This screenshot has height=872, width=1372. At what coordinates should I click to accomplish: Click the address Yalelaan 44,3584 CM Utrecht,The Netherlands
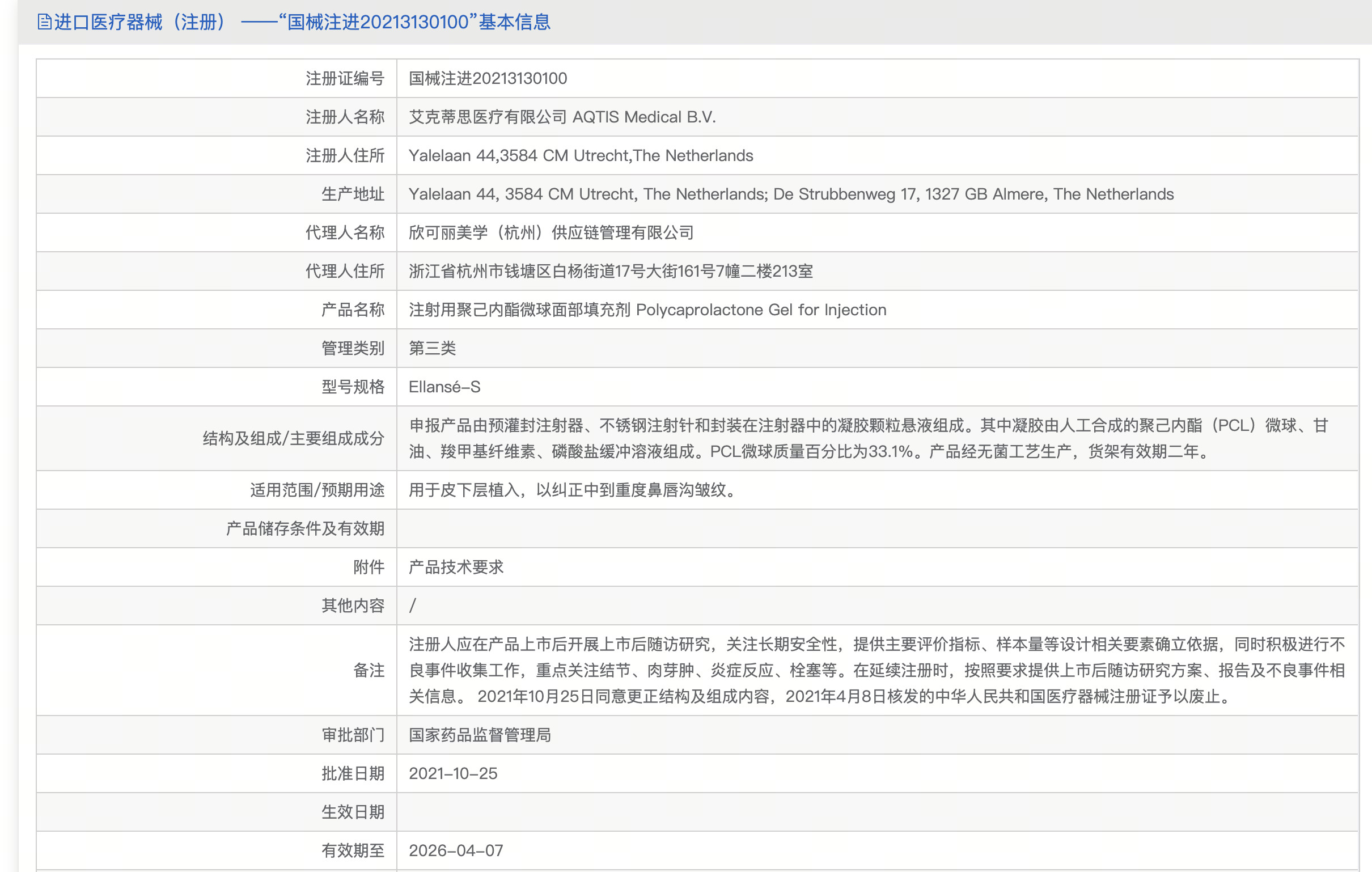tap(581, 155)
